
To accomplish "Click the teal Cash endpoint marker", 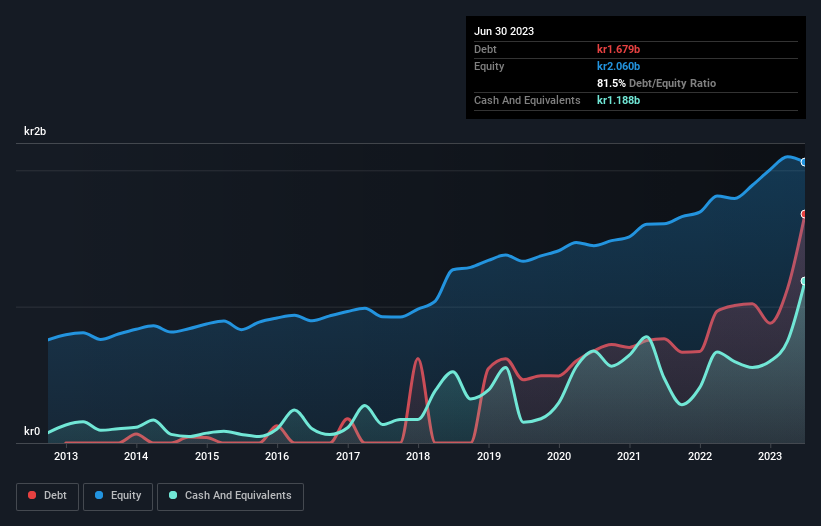I will 804,281.
